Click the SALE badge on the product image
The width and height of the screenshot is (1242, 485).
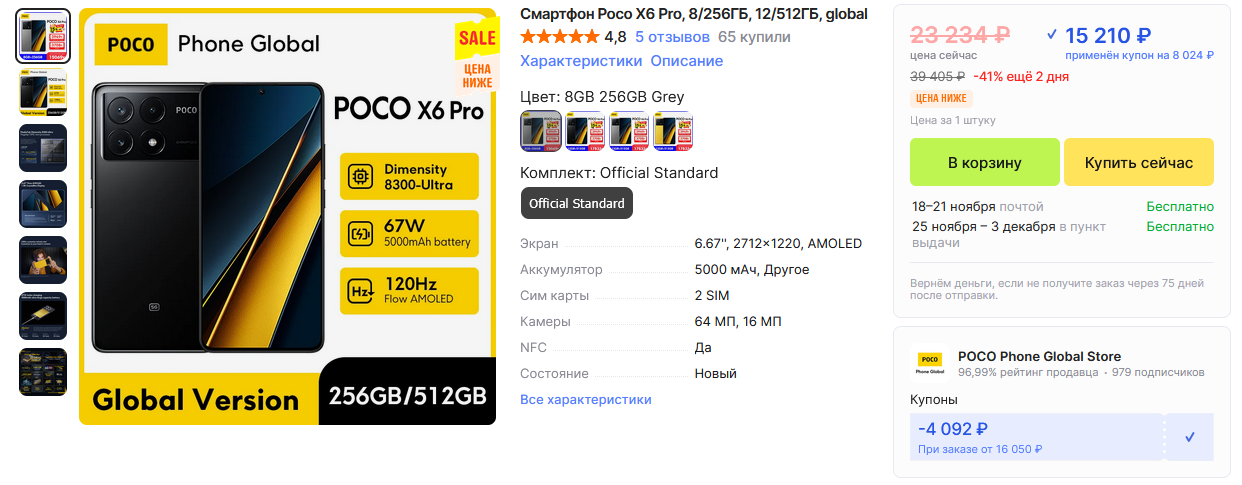(476, 38)
